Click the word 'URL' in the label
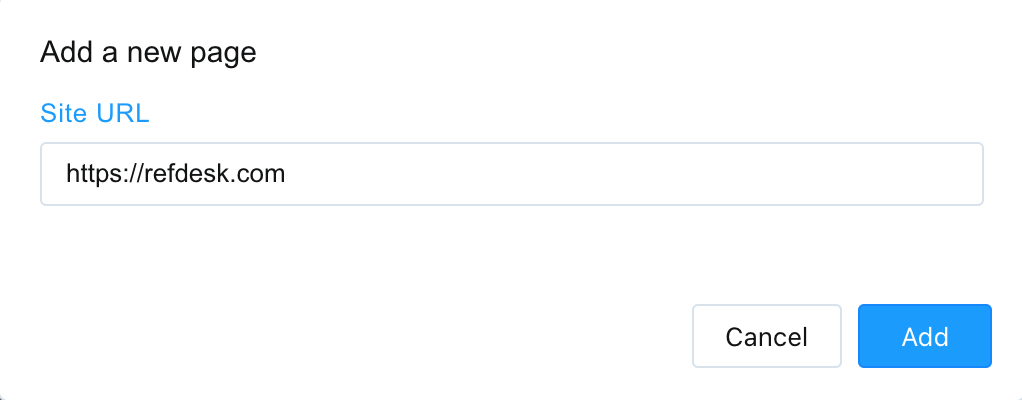The width and height of the screenshot is (1022, 400). [123, 113]
